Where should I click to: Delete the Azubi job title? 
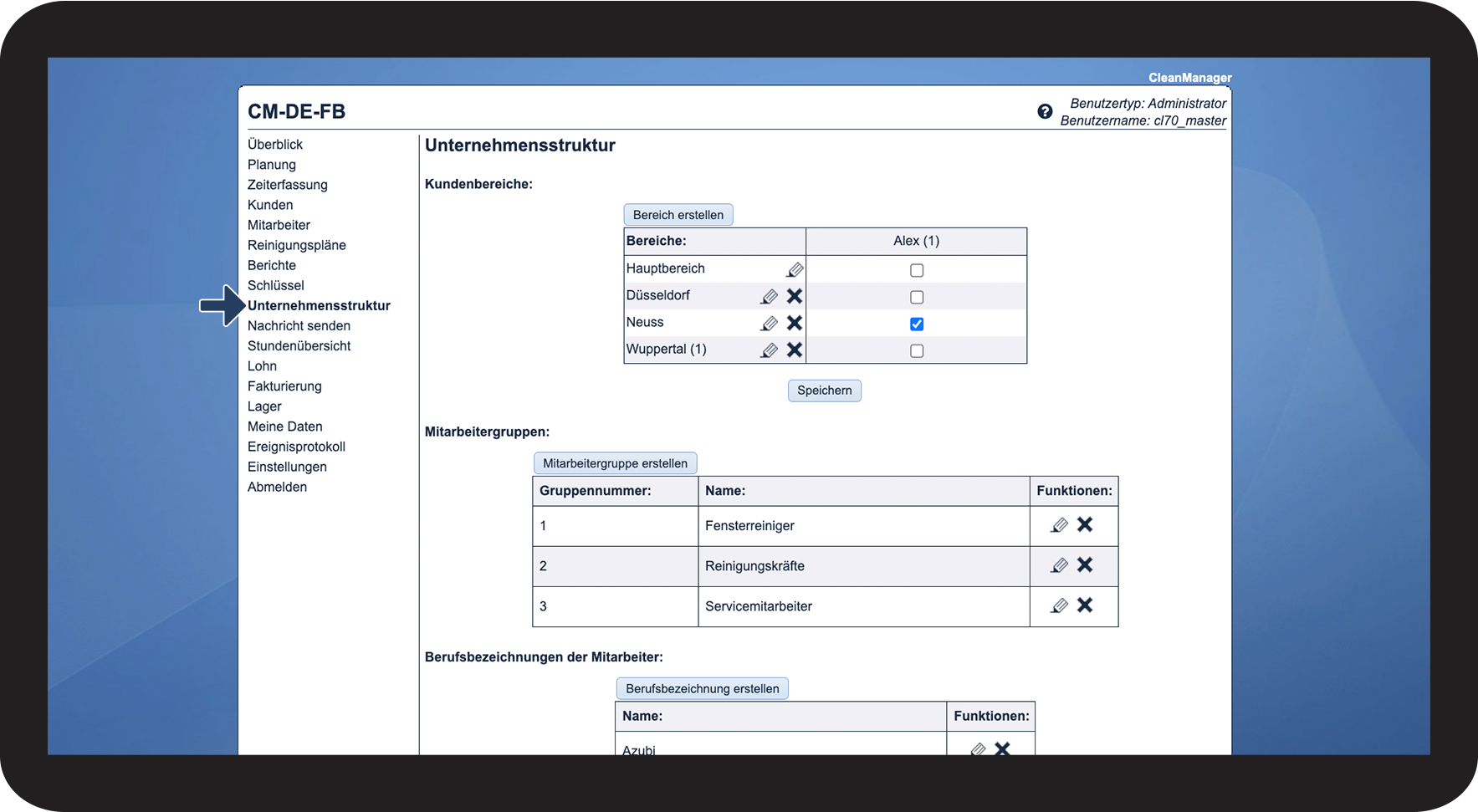pyautogui.click(x=1002, y=748)
